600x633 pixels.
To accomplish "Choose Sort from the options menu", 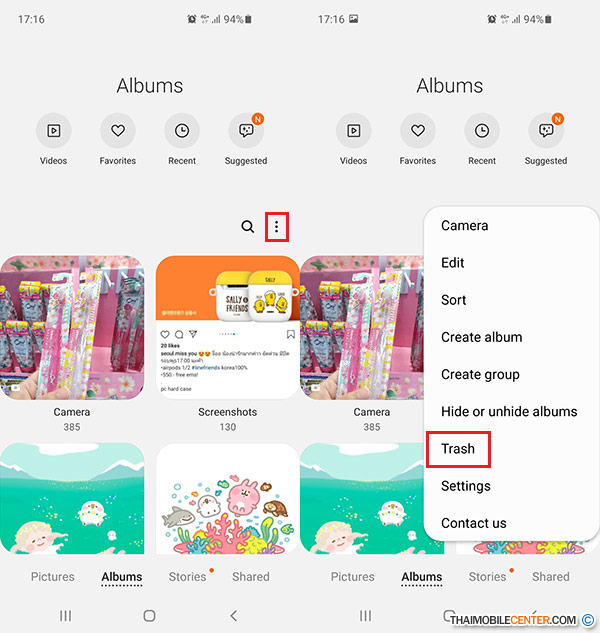I will tap(453, 300).
